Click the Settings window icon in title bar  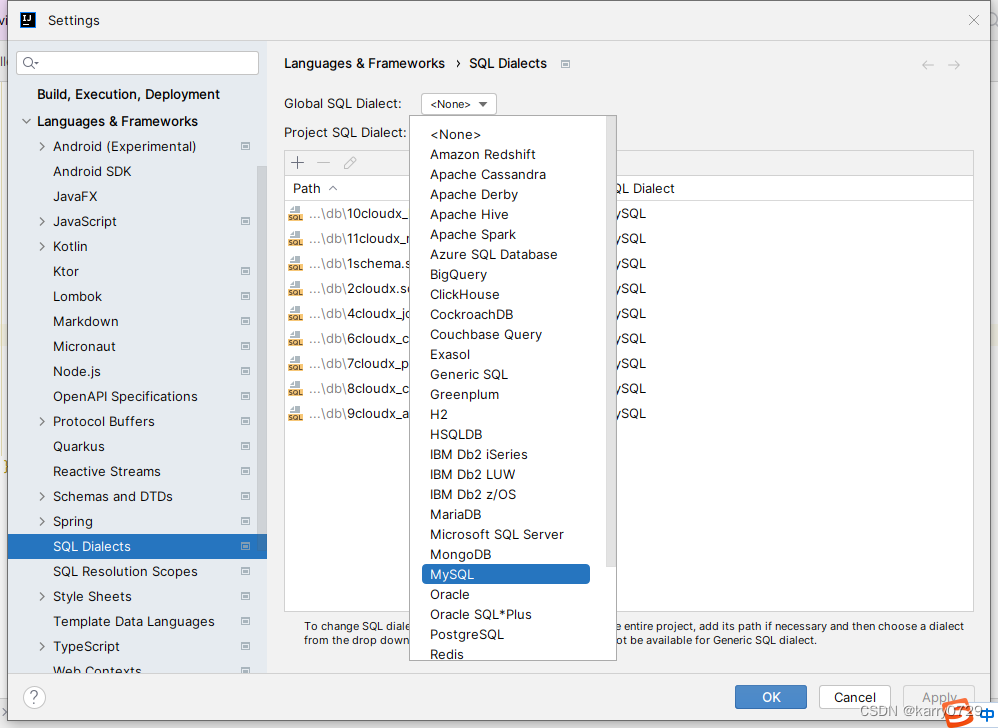[26, 19]
